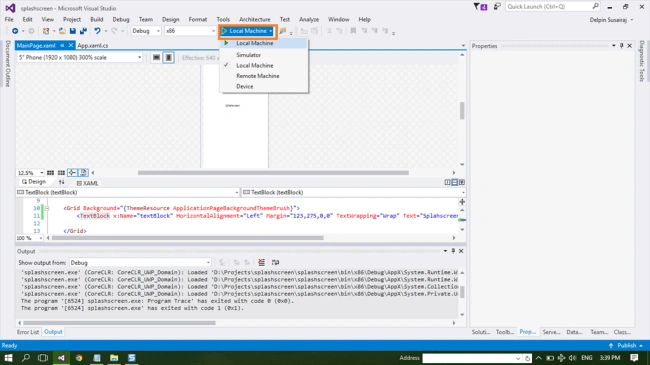Click the Auto Hide pin in Properties panel
This screenshot has height=365, width=650.
pos(621,46)
